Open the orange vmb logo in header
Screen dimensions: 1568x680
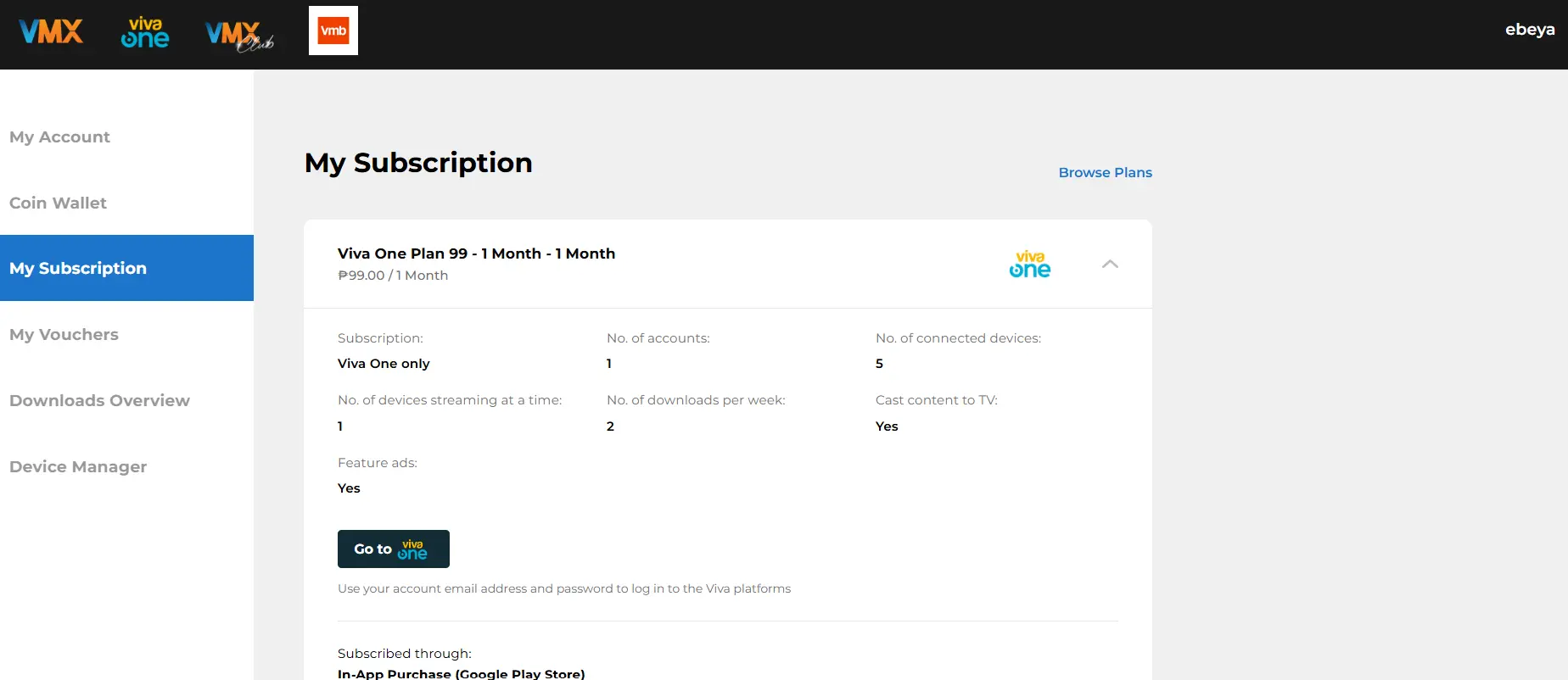tap(333, 31)
